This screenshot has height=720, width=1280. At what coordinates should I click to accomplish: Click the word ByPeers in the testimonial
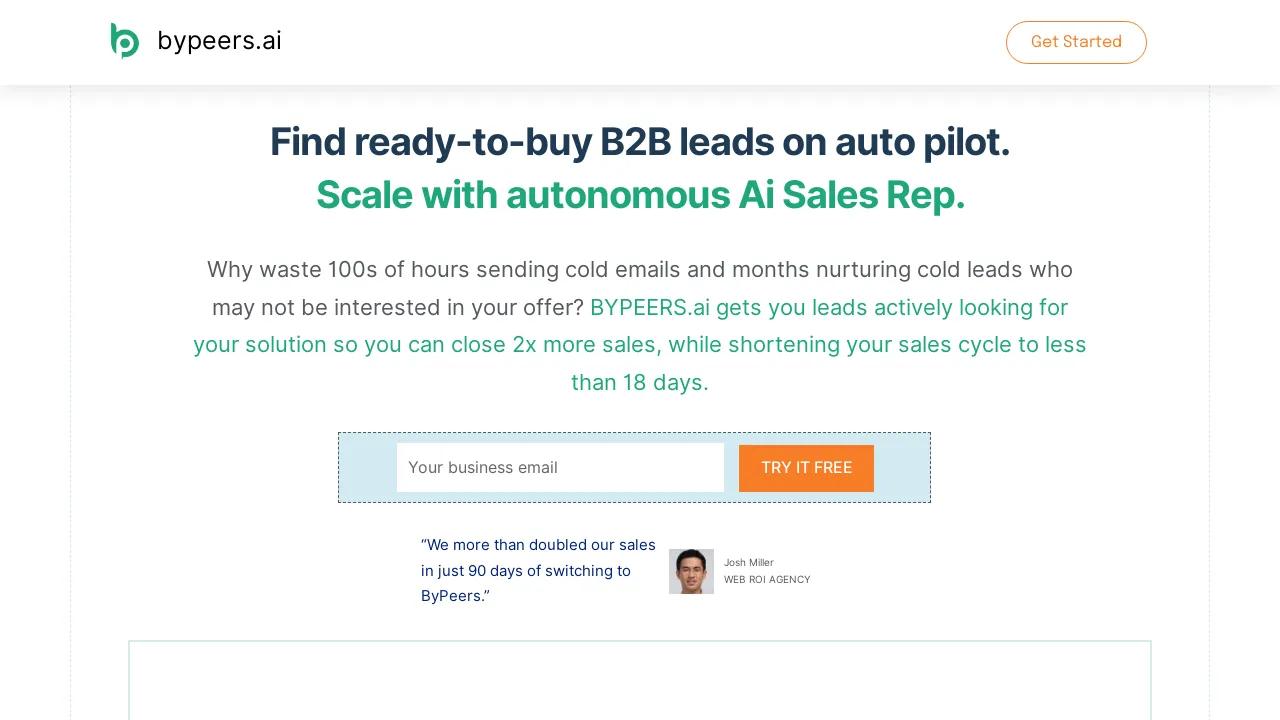(x=452, y=596)
